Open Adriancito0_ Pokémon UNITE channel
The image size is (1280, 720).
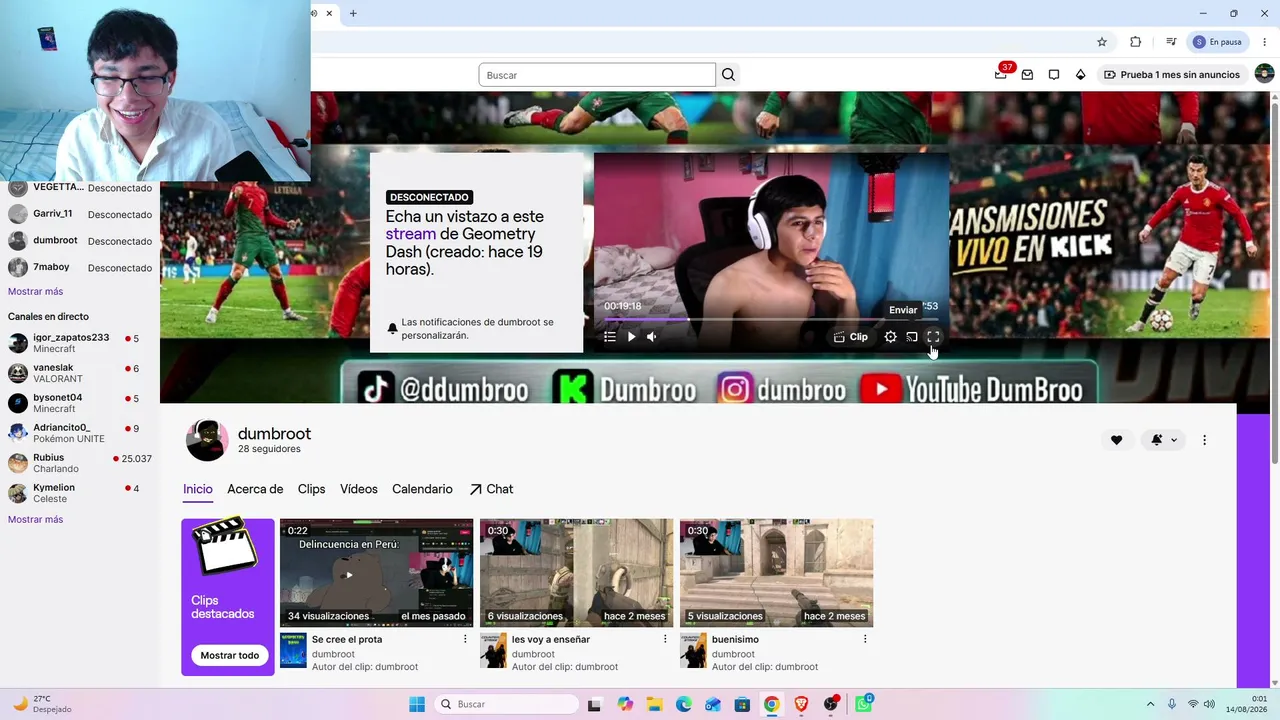click(x=80, y=433)
